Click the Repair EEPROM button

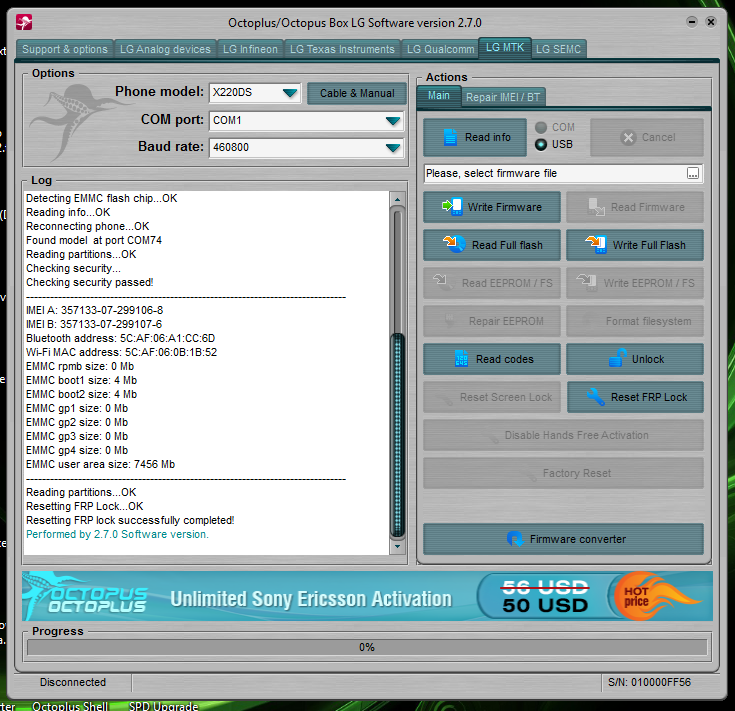pyautogui.click(x=492, y=321)
